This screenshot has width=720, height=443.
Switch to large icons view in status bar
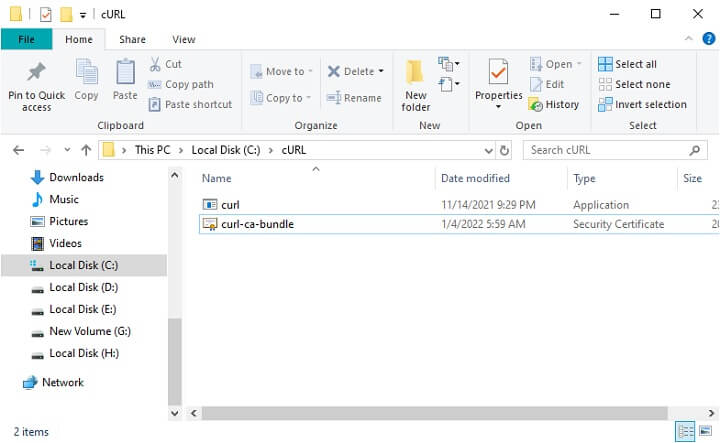click(x=705, y=432)
